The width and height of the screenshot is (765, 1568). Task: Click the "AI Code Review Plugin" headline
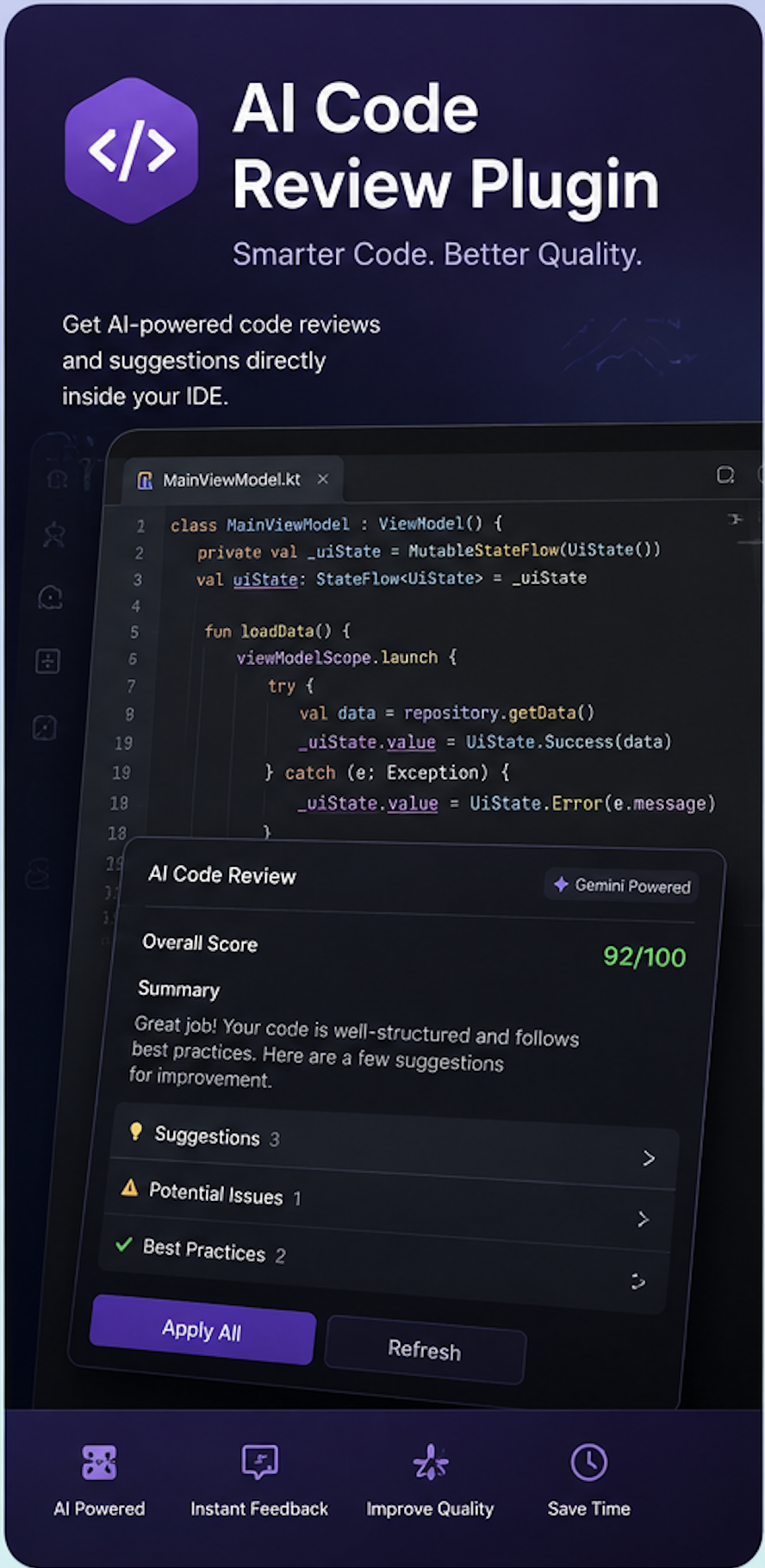[445, 146]
